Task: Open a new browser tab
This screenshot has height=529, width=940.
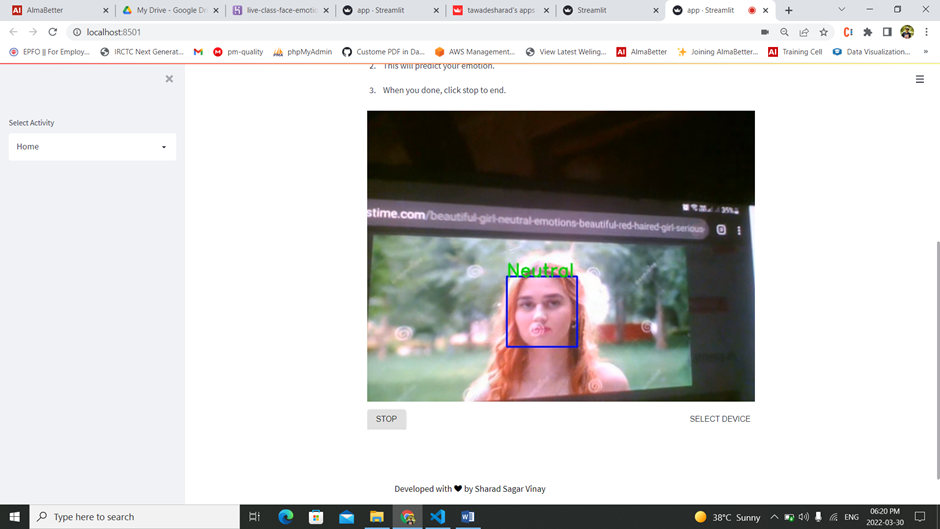Action: pyautogui.click(x=789, y=10)
